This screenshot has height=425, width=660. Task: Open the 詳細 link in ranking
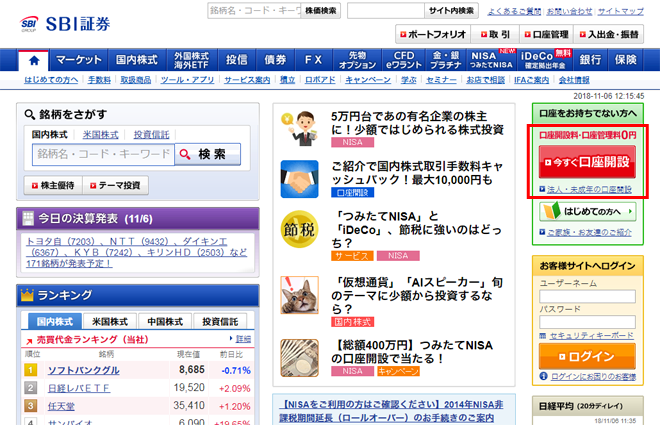tap(243, 339)
